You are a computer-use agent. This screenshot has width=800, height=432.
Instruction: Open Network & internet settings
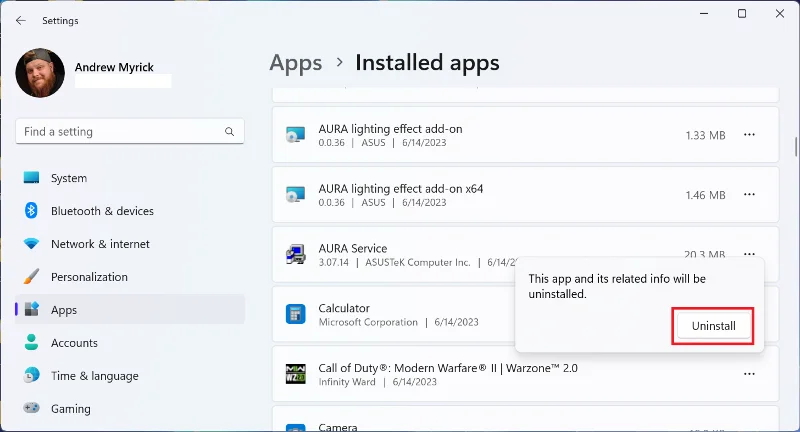tap(100, 244)
